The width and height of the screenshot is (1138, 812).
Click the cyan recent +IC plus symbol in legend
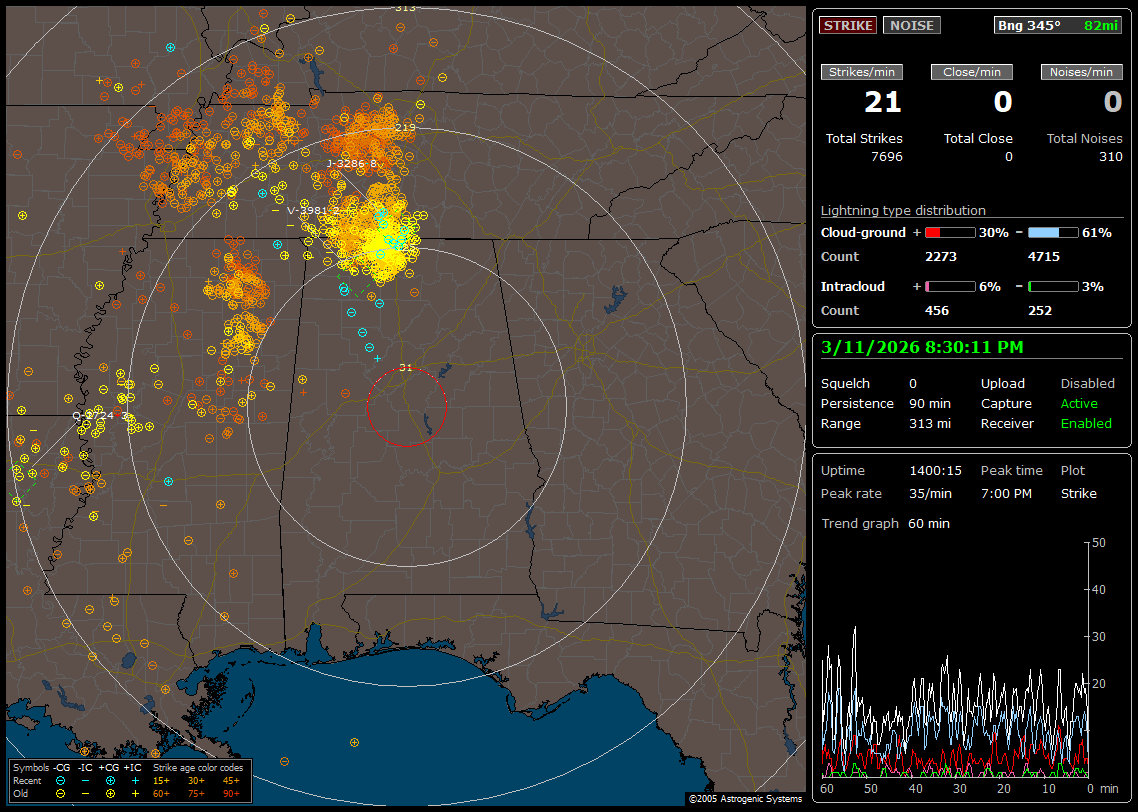click(x=134, y=781)
